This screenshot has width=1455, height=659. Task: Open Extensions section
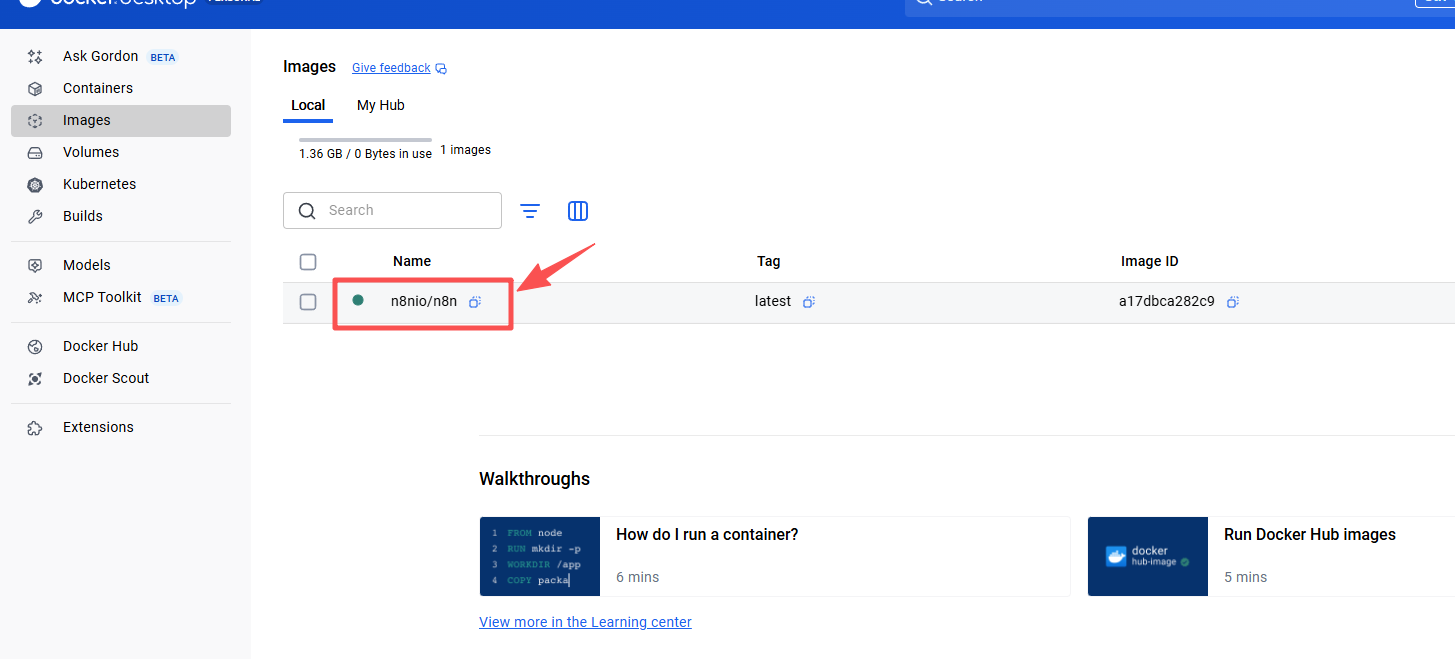(x=121, y=428)
